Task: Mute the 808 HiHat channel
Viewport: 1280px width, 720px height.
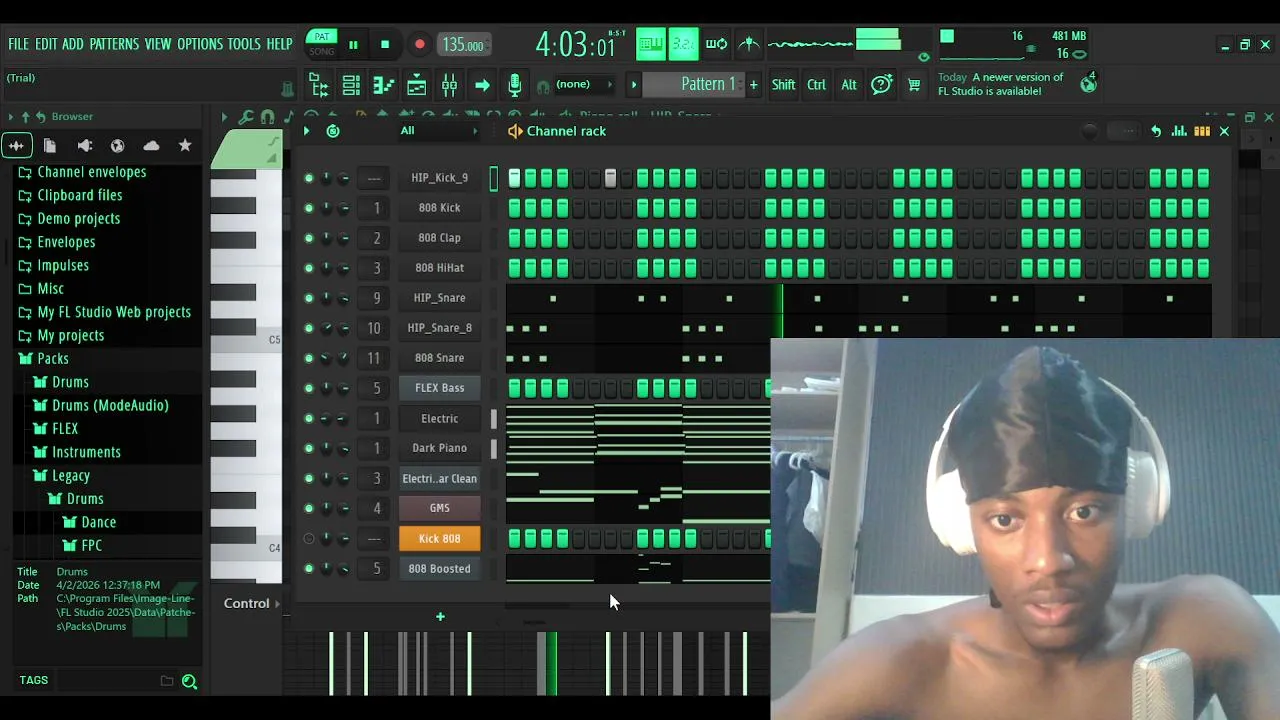Action: point(309,268)
